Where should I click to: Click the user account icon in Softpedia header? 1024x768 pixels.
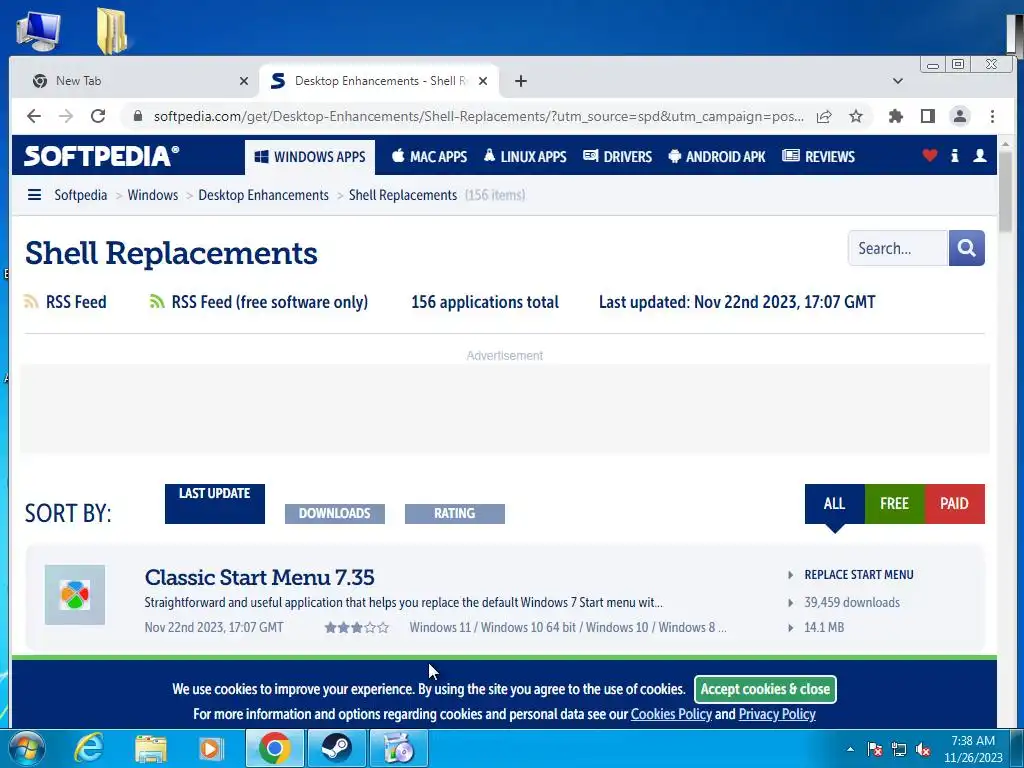980,155
